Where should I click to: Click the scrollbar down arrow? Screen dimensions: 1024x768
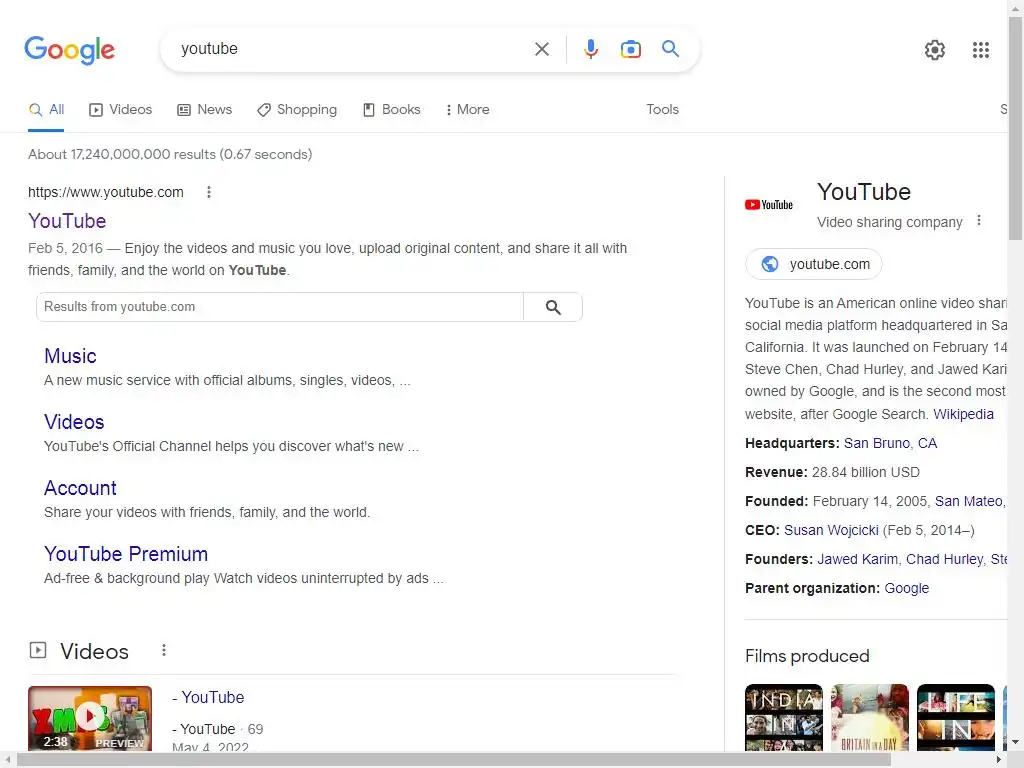click(x=1016, y=743)
